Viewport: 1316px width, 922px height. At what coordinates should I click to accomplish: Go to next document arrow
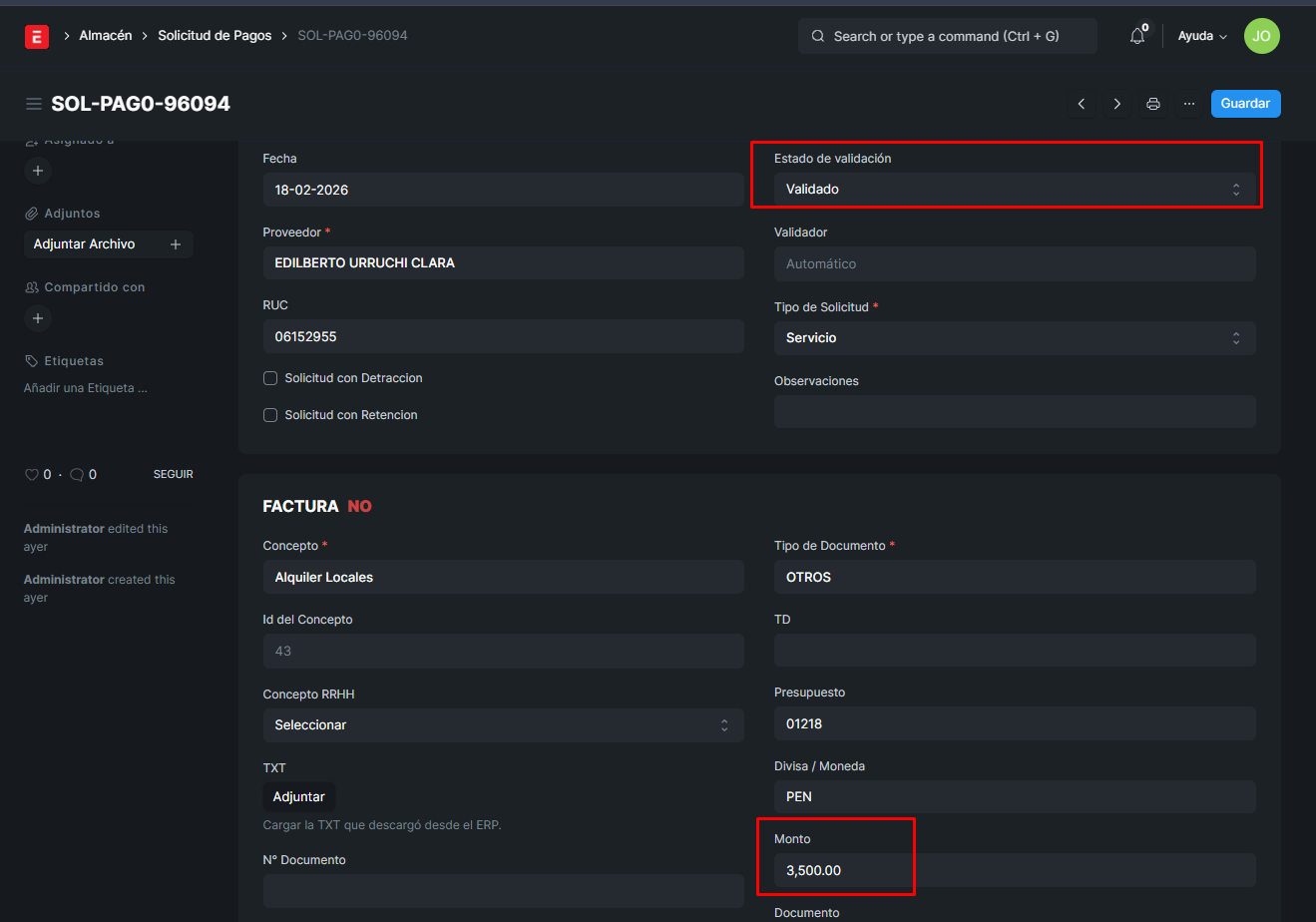1117,104
